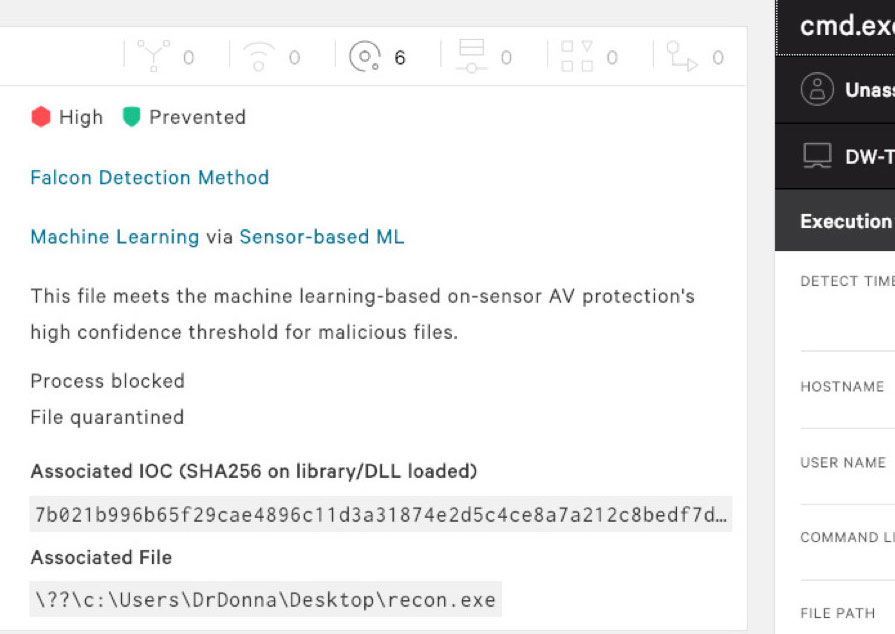Viewport: 895px width, 634px height.
Task: Click the red High severity hexagon icon
Action: click(x=41, y=117)
